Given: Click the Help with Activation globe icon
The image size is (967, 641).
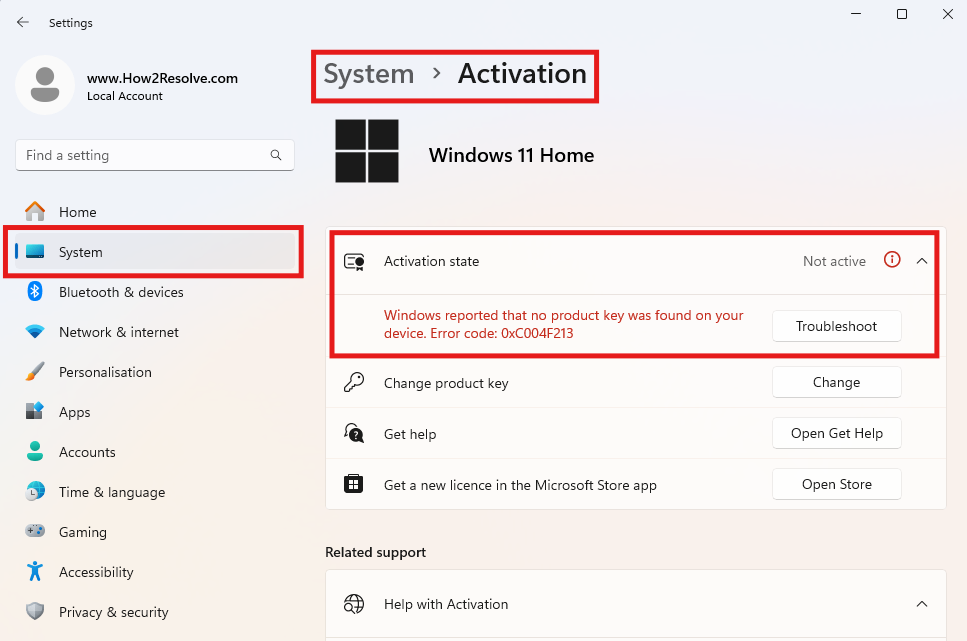Looking at the screenshot, I should [354, 604].
